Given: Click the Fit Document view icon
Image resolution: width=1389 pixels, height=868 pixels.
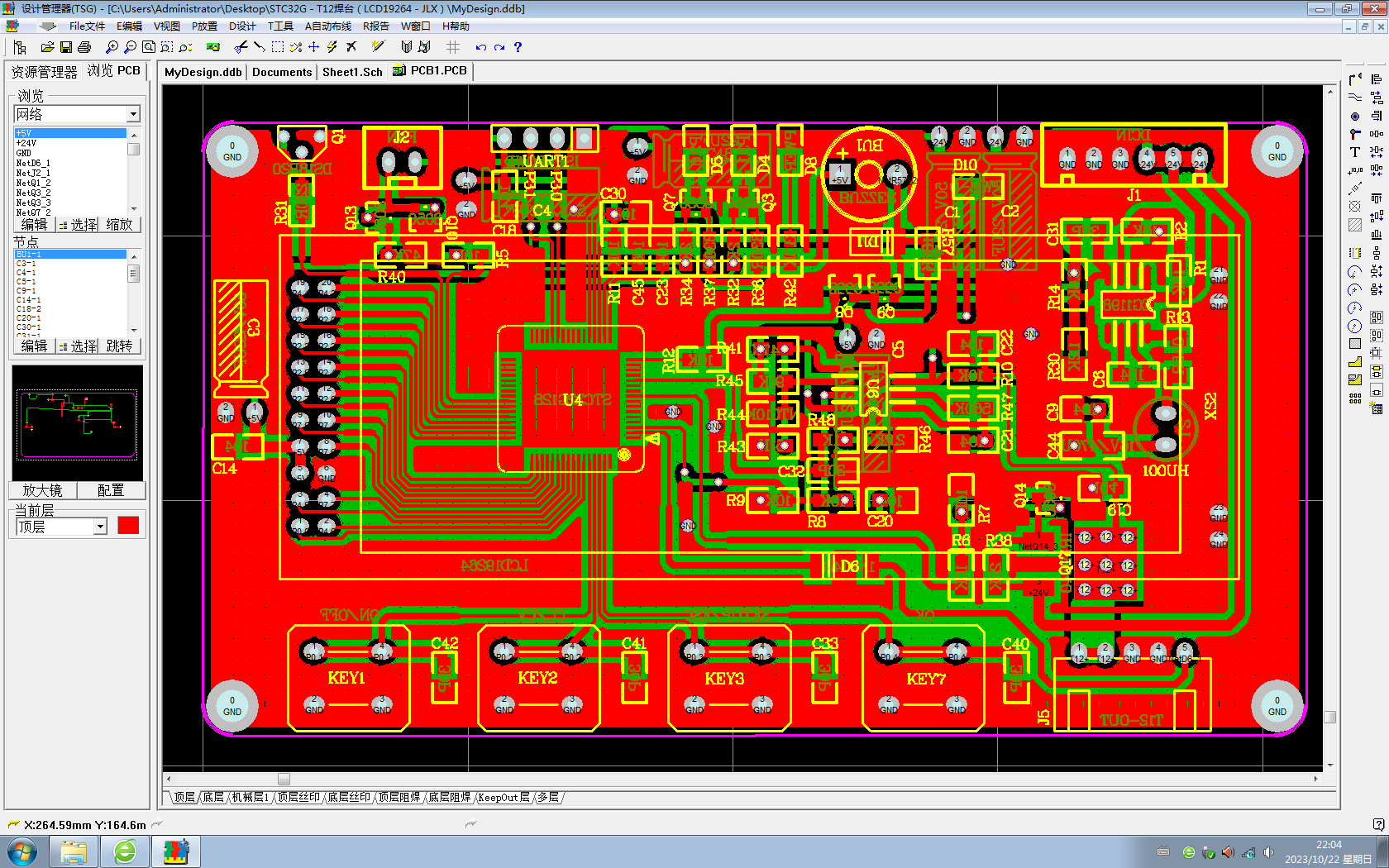Looking at the screenshot, I should [x=149, y=47].
